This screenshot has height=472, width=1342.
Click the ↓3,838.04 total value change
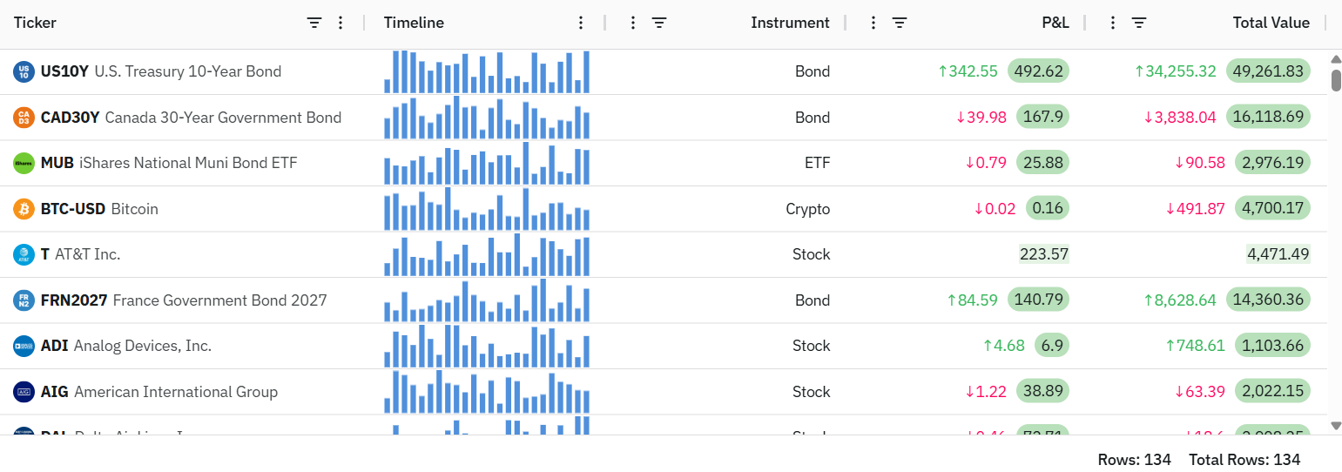(x=1180, y=118)
